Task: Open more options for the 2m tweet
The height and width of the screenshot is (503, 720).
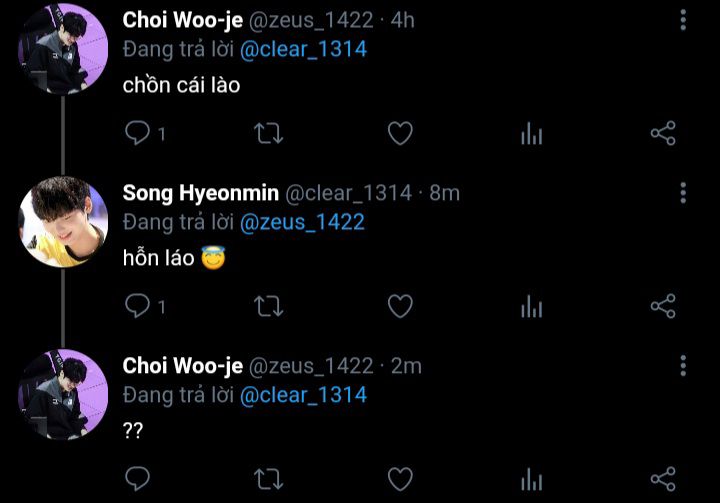Action: pyautogui.click(x=683, y=366)
